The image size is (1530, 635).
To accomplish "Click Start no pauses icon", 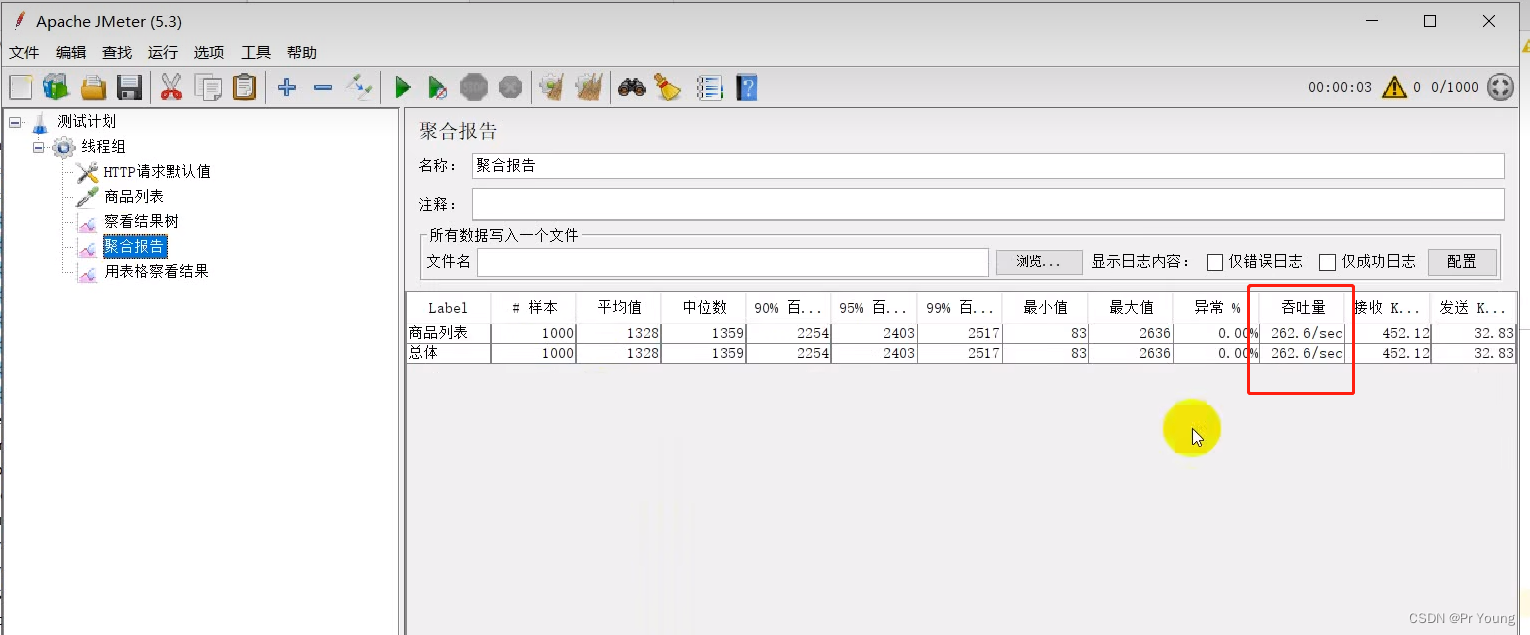I will (x=438, y=88).
